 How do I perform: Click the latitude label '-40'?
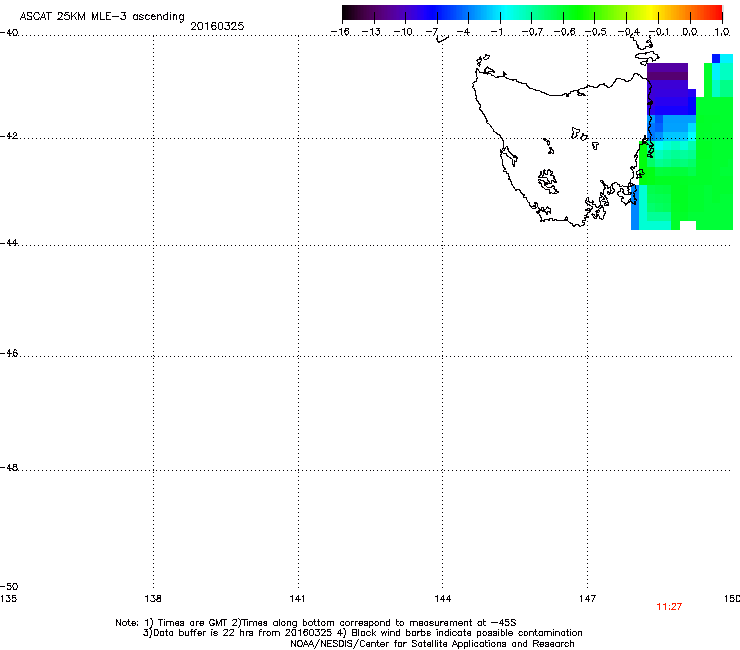[9, 33]
